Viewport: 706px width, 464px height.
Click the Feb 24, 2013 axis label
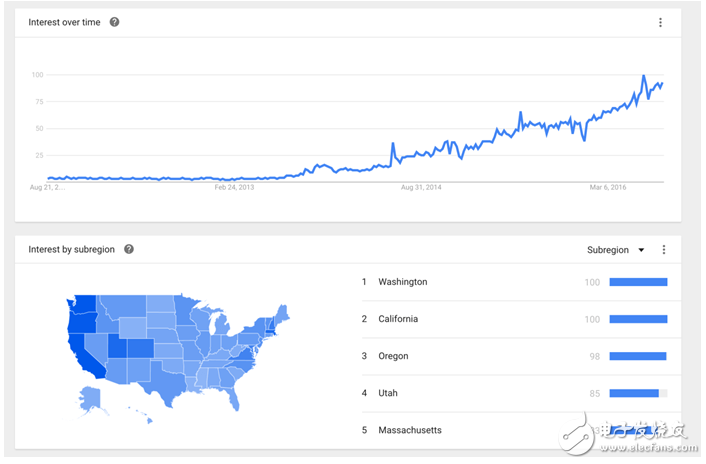pos(235,187)
